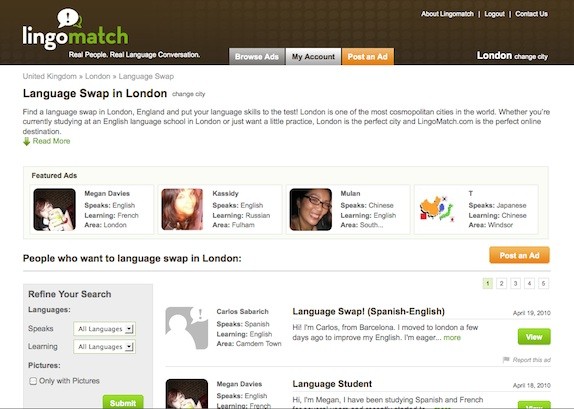
Task: Enable the Only with Pictures checkbox
Action: pyautogui.click(x=33, y=381)
